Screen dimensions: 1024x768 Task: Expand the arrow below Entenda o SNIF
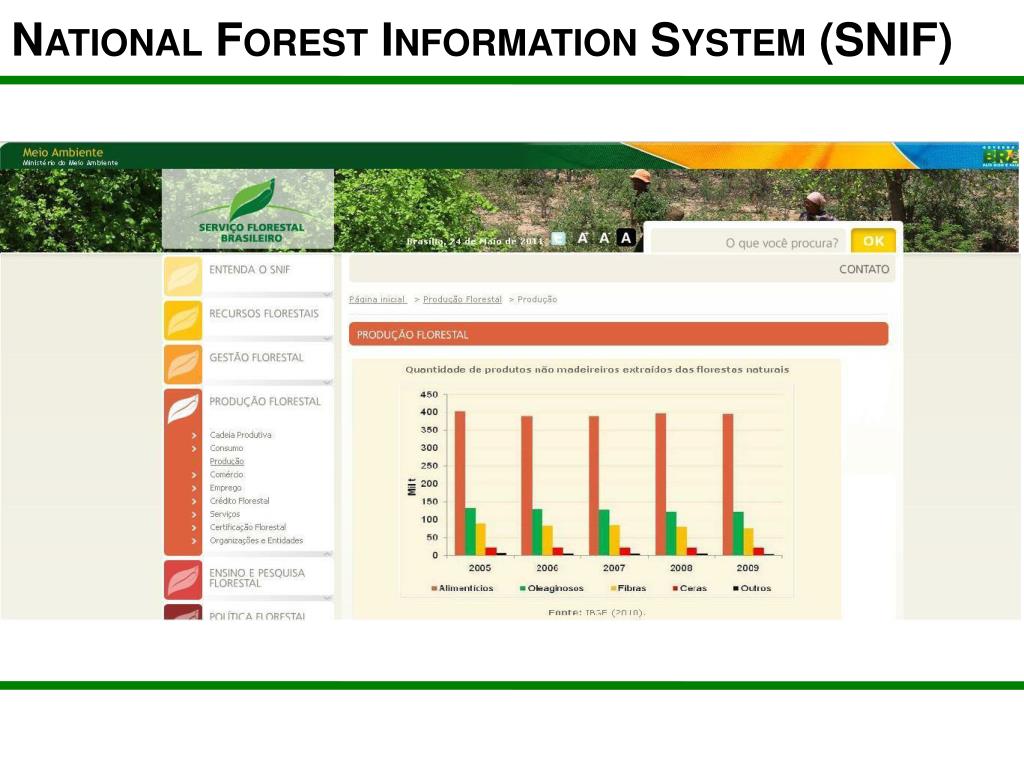pyautogui.click(x=326, y=294)
